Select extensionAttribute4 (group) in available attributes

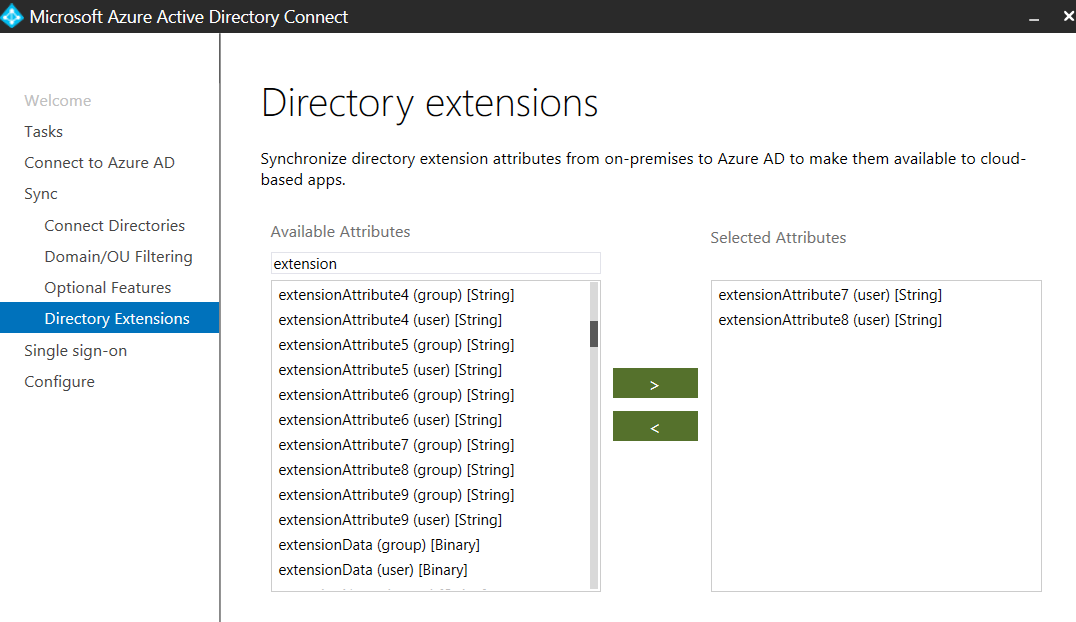click(397, 294)
